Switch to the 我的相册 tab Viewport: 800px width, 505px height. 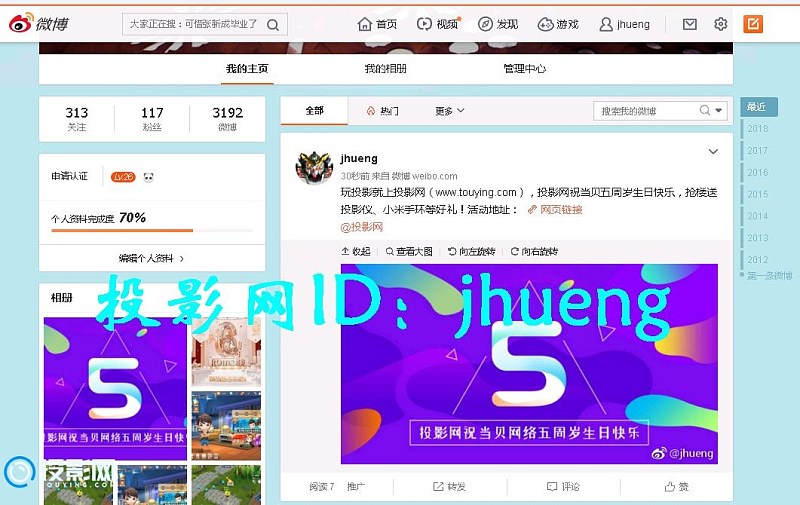pyautogui.click(x=386, y=68)
